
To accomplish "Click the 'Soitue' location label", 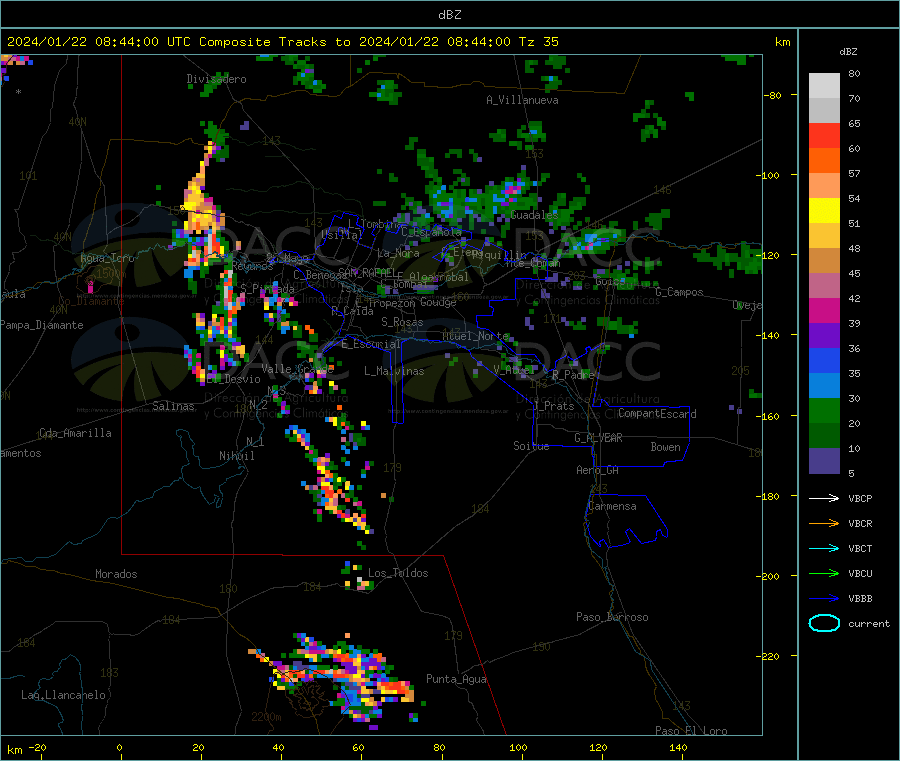I will click(x=531, y=446).
